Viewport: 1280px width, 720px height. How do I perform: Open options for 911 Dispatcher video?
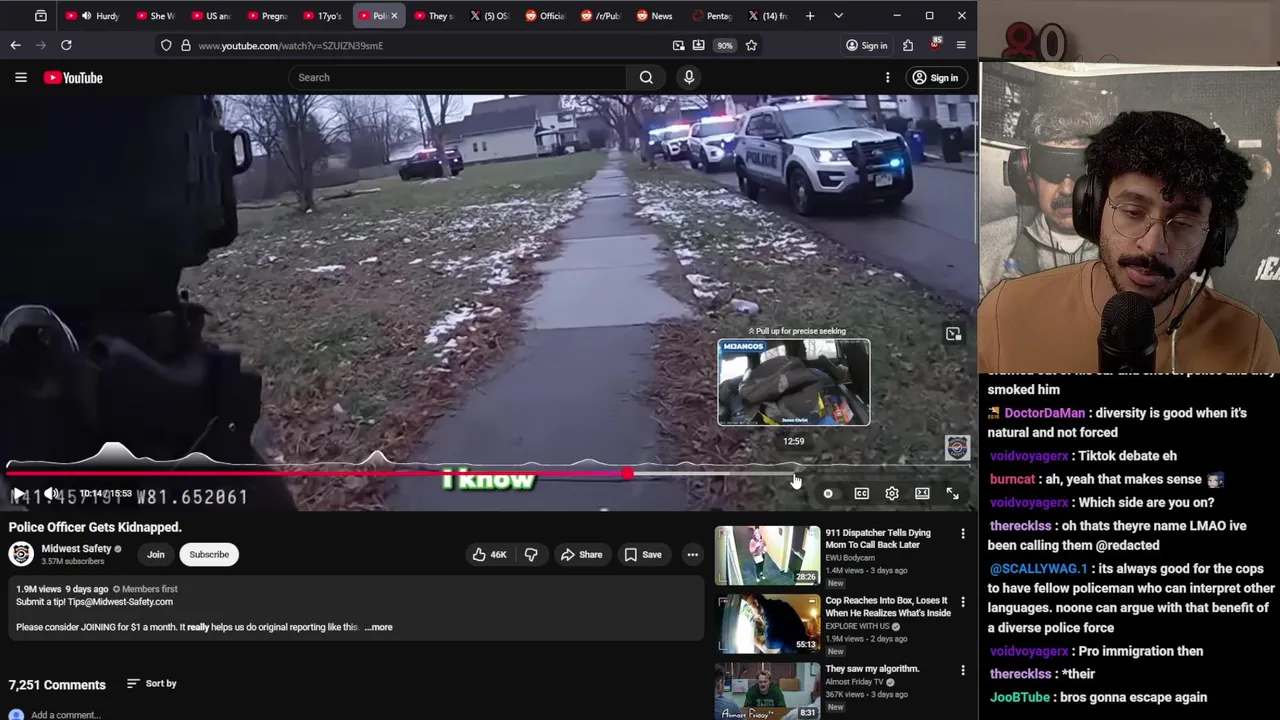[963, 534]
